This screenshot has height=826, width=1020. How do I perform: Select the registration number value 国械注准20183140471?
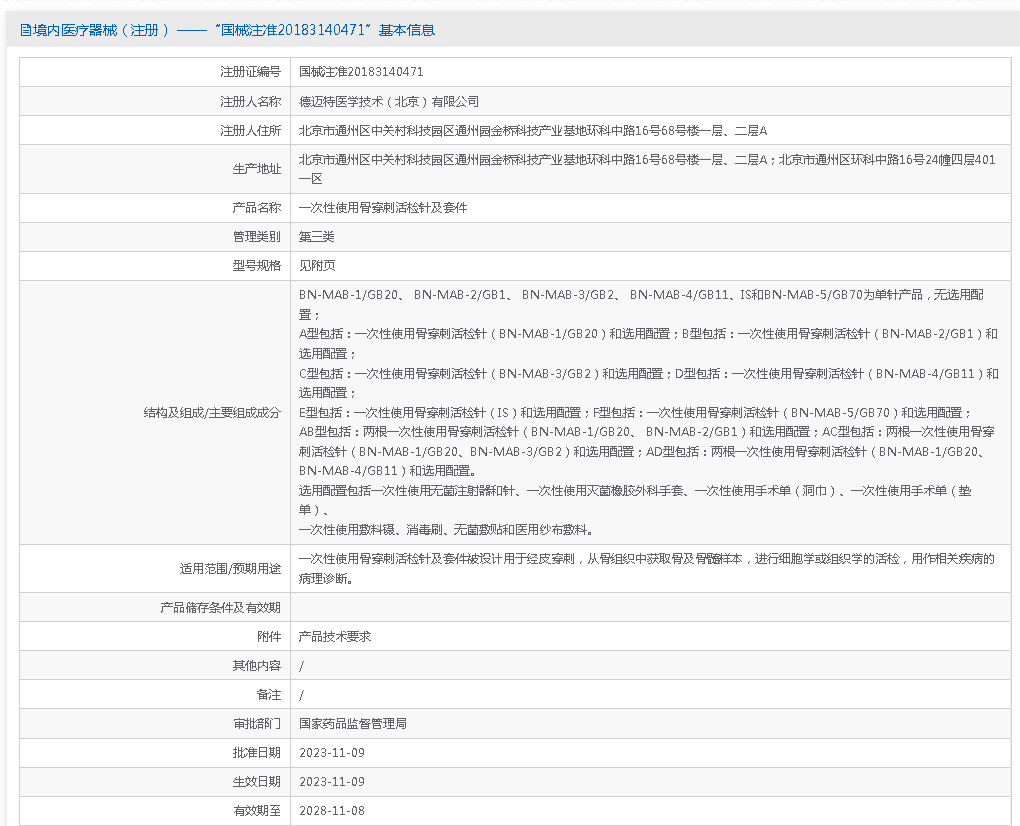point(361,72)
